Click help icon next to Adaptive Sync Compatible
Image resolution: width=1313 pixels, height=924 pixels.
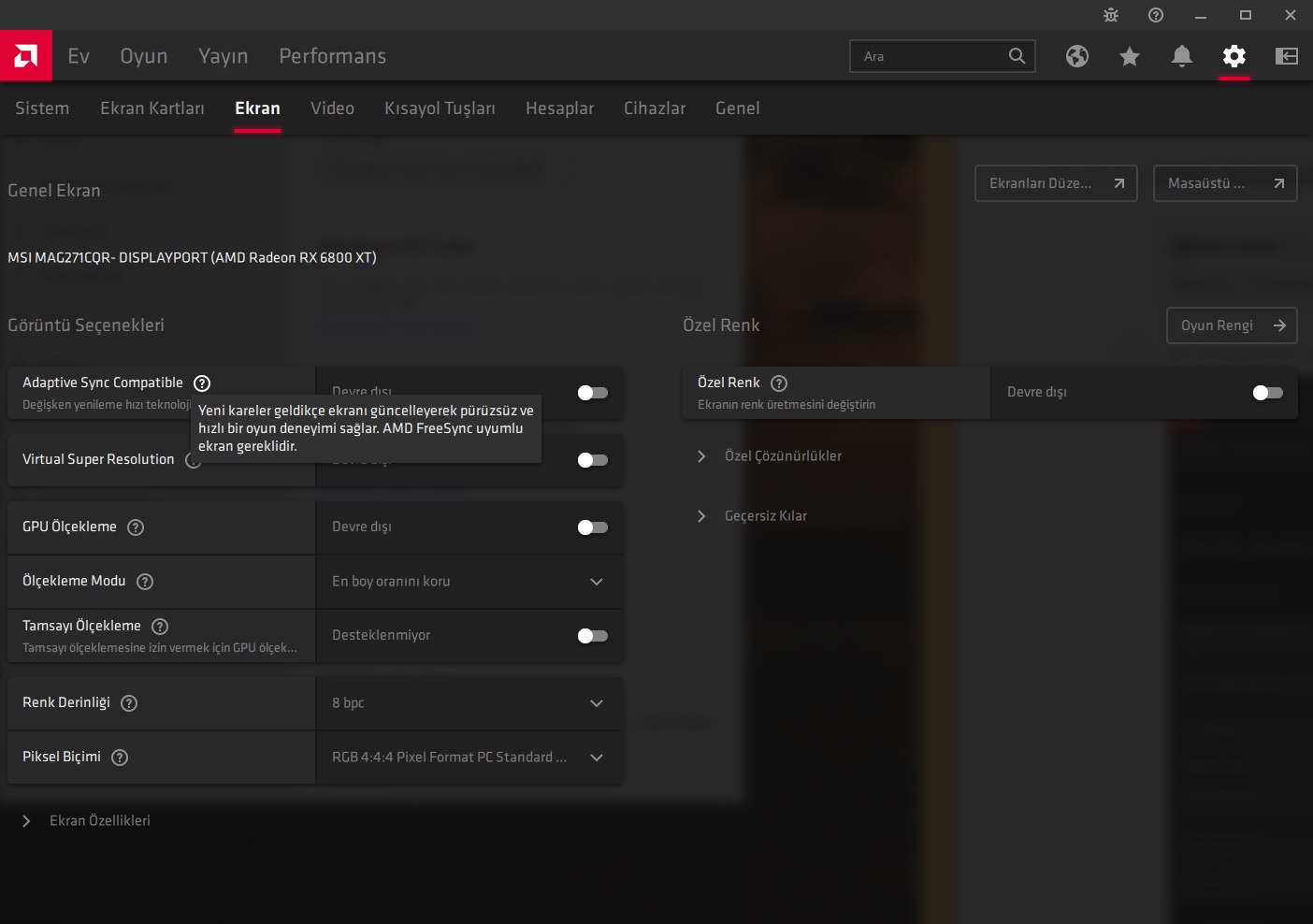(x=202, y=383)
